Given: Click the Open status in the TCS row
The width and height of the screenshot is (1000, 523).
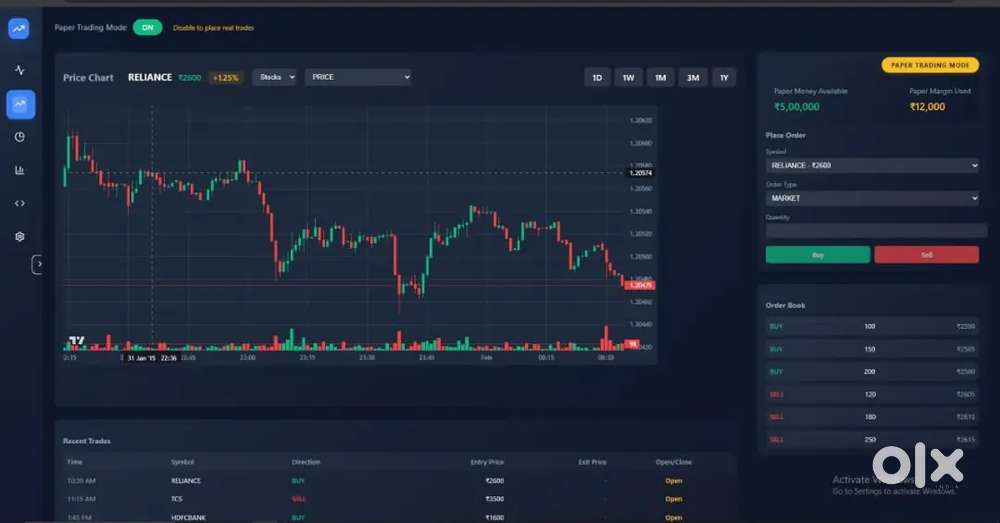Looking at the screenshot, I should coord(673,499).
